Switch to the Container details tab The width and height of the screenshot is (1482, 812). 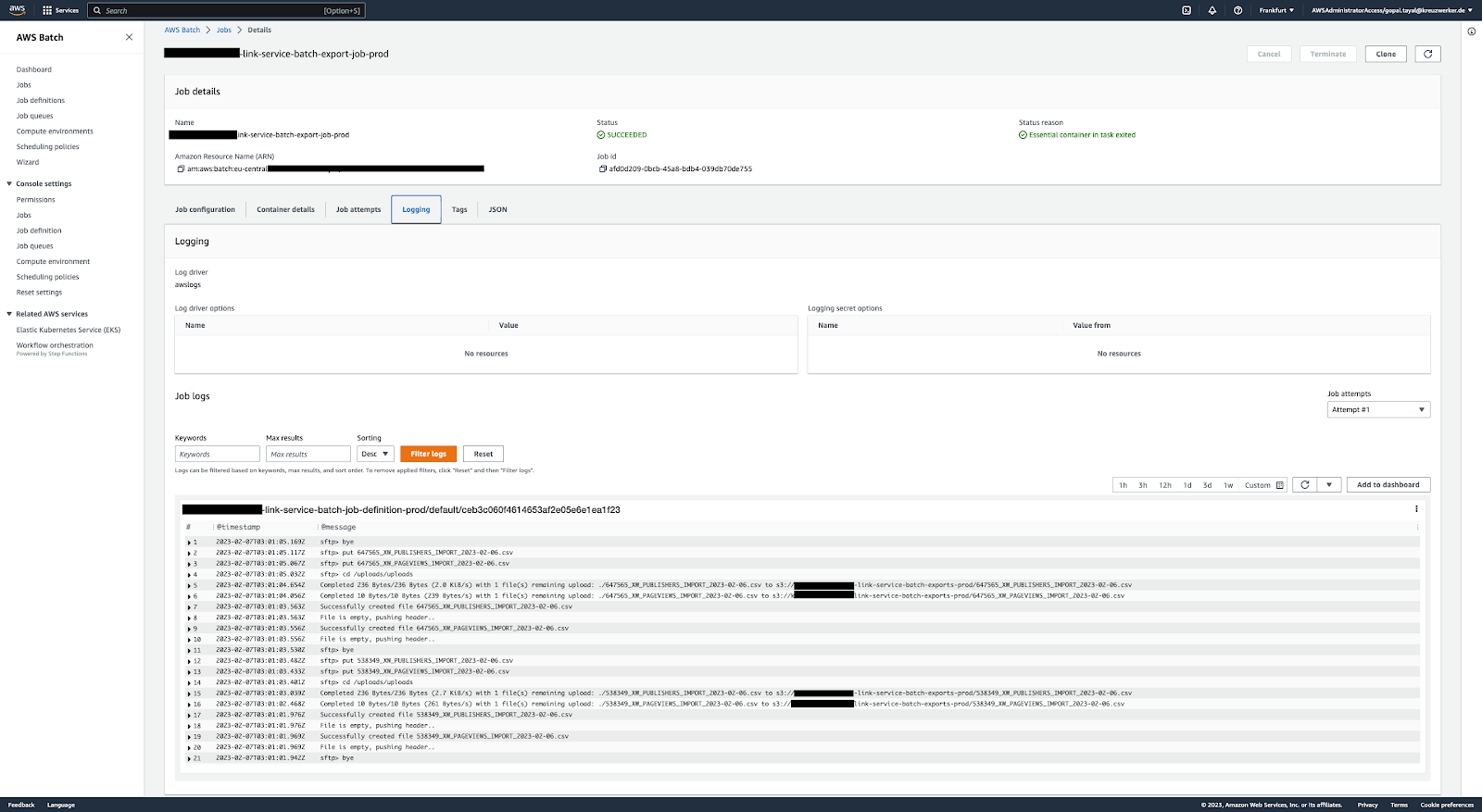point(285,209)
